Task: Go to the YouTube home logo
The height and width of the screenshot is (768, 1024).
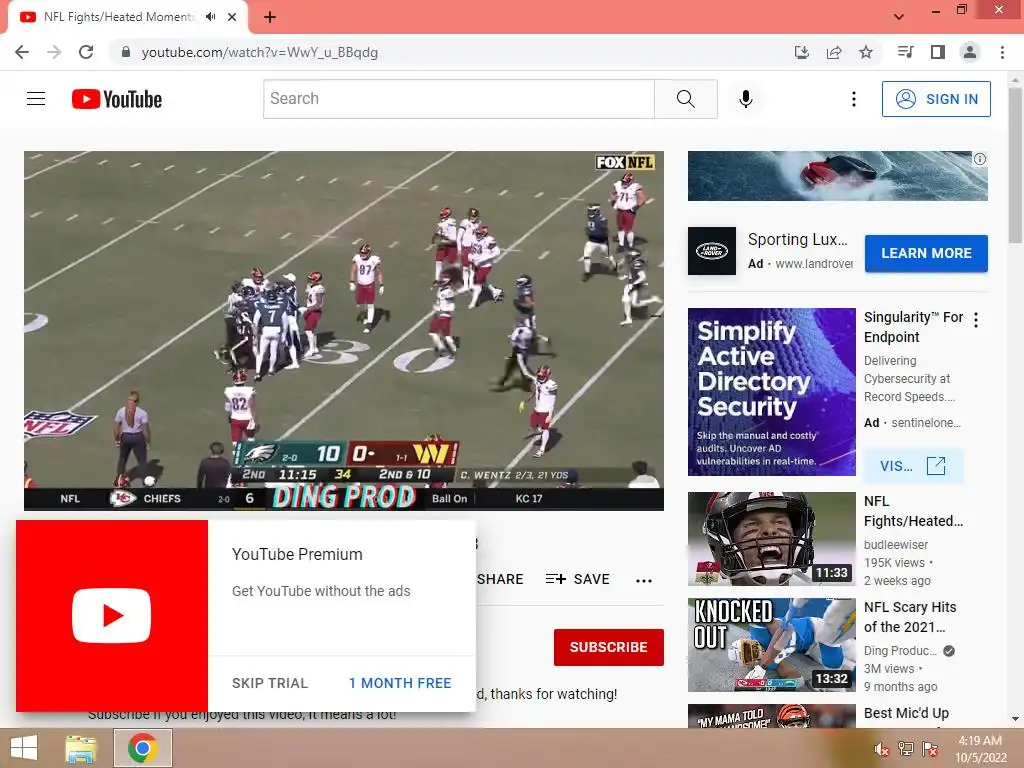Action: [117, 99]
